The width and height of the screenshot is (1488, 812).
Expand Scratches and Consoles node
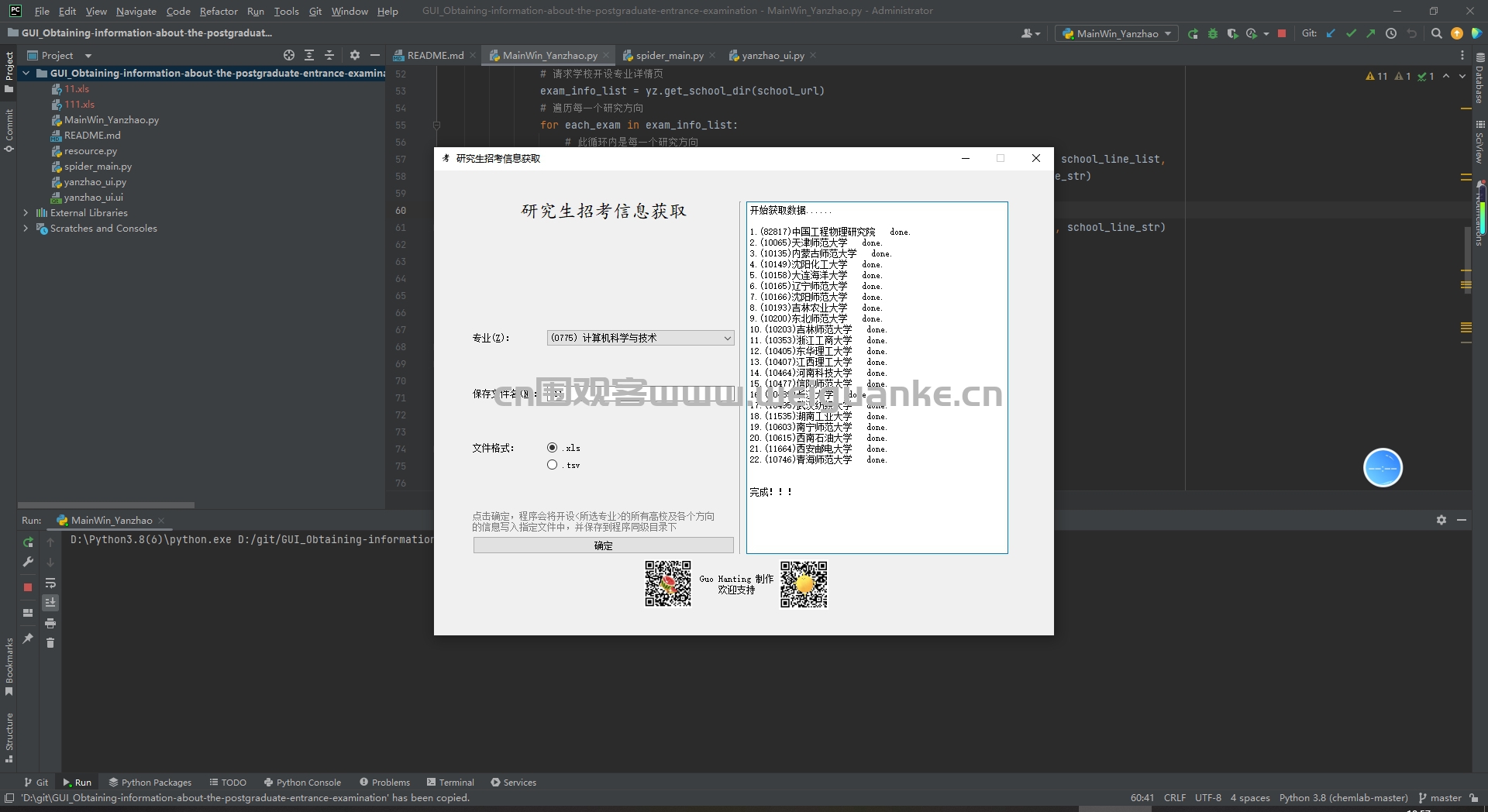(x=26, y=229)
